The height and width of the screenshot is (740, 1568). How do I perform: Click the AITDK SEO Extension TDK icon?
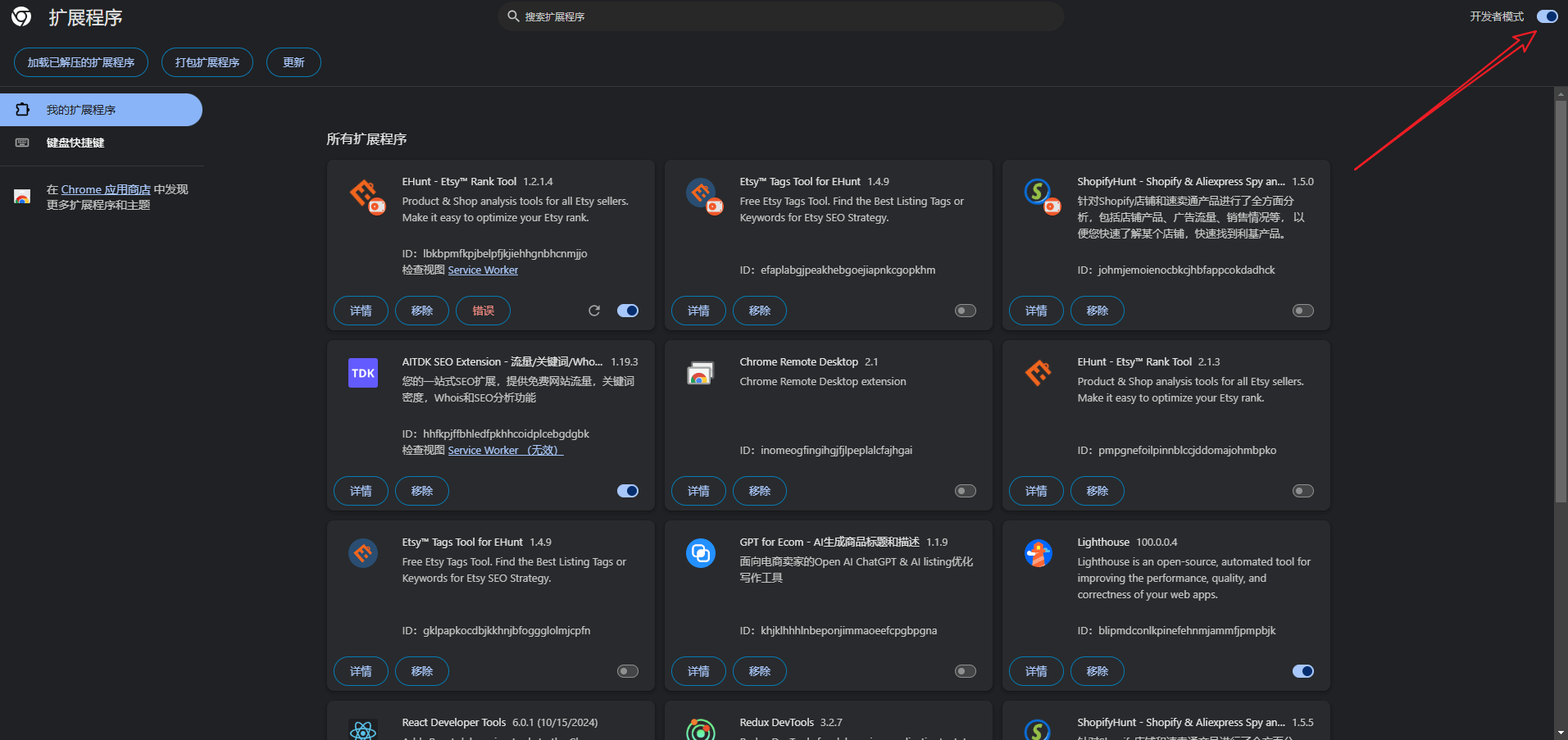tap(363, 373)
